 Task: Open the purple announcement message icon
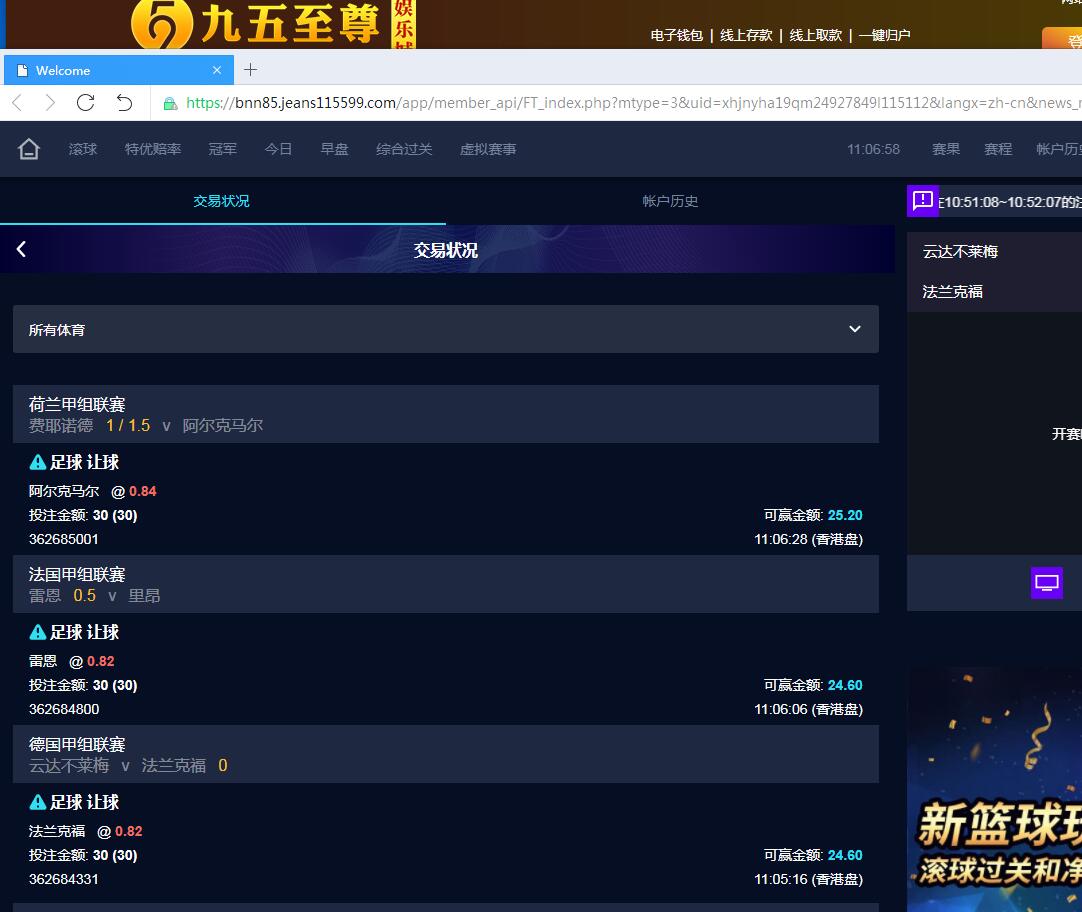pos(923,201)
